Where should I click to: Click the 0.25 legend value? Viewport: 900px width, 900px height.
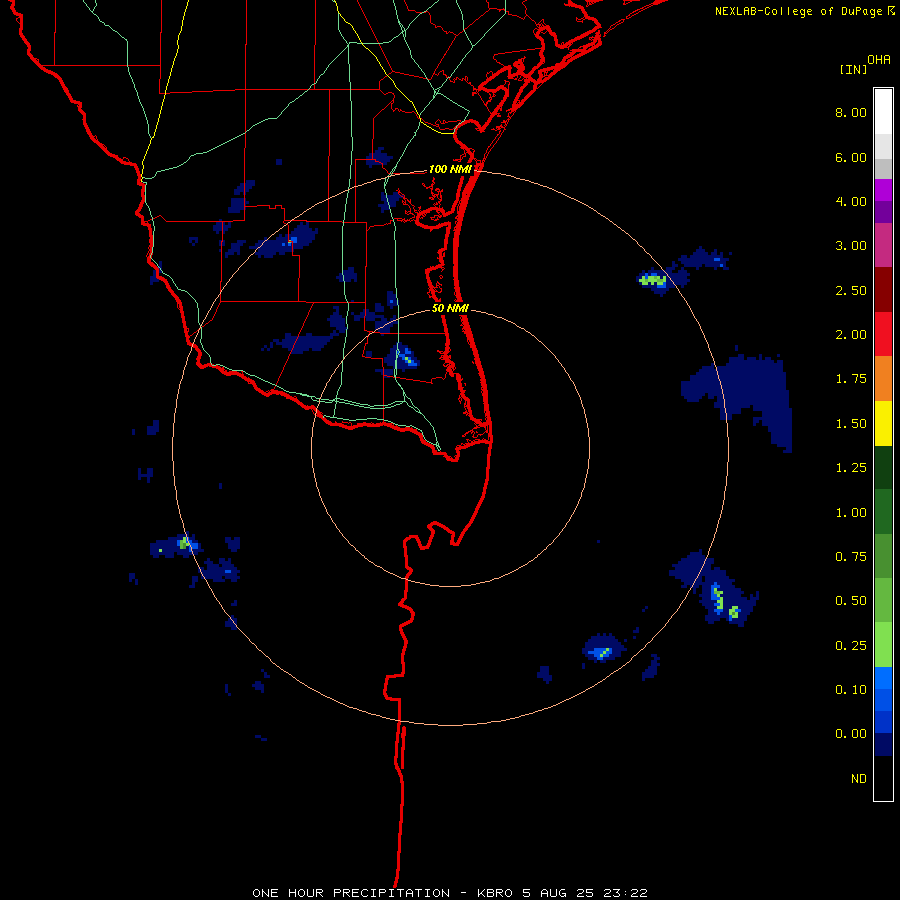tap(851, 646)
